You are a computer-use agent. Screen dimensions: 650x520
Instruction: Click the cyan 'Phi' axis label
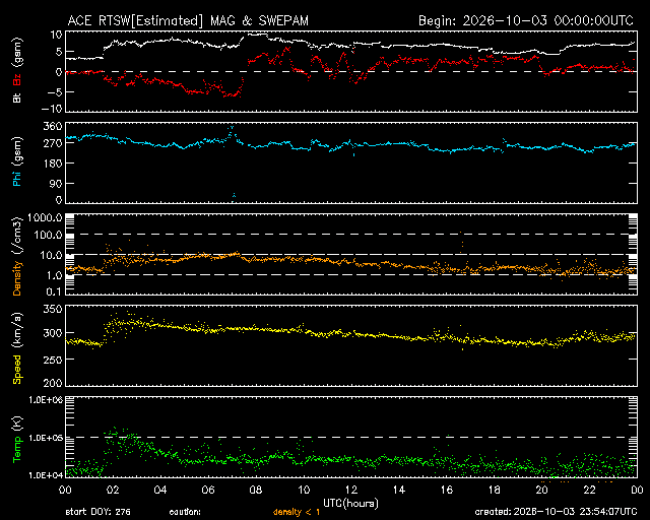[17, 177]
